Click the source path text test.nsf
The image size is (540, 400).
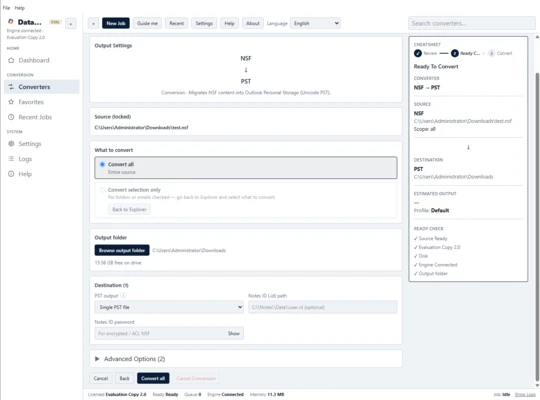tap(141, 127)
